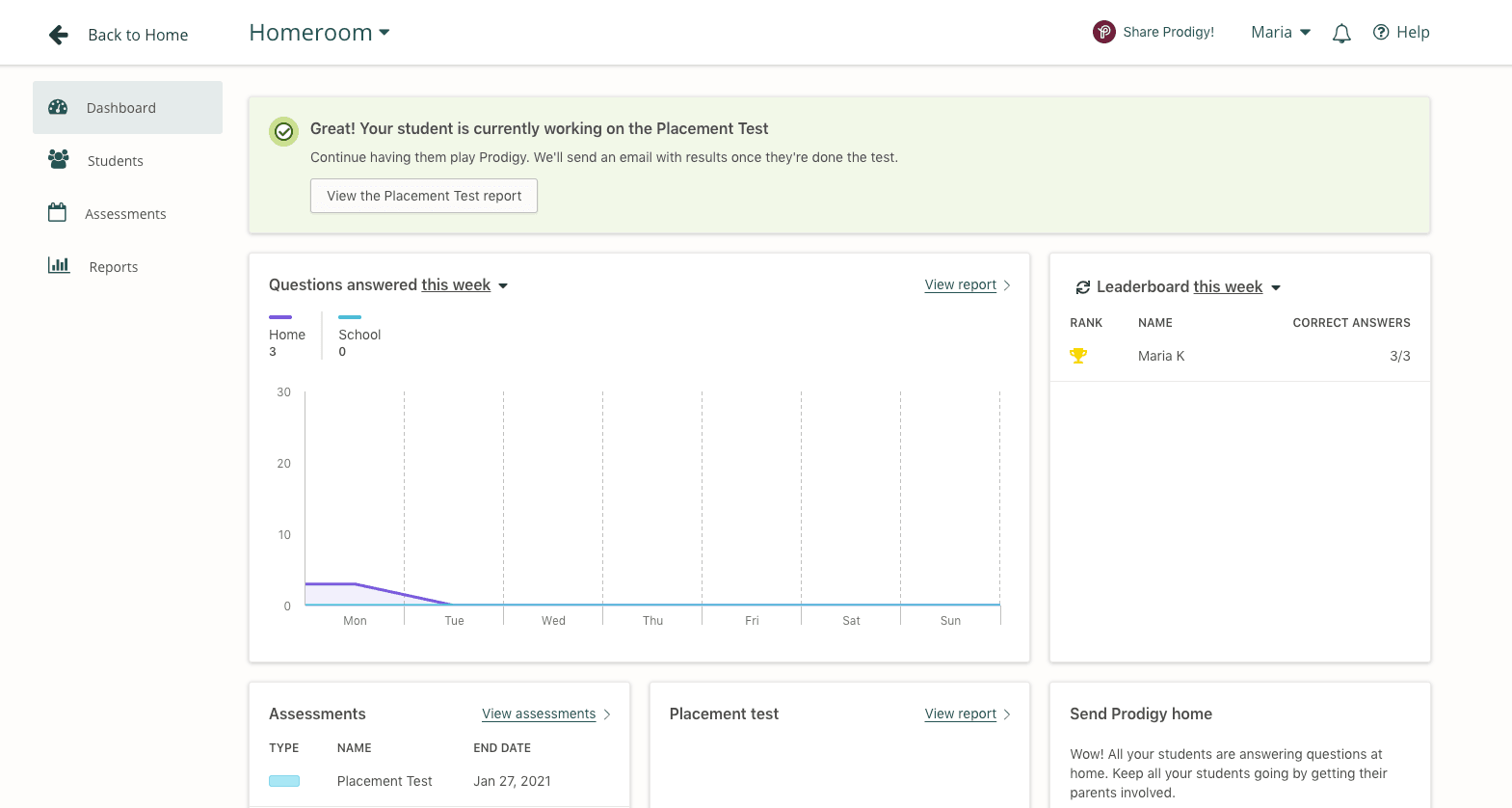This screenshot has height=808, width=1512.
Task: Click the Jan 27, 2021 end date
Action: click(512, 781)
